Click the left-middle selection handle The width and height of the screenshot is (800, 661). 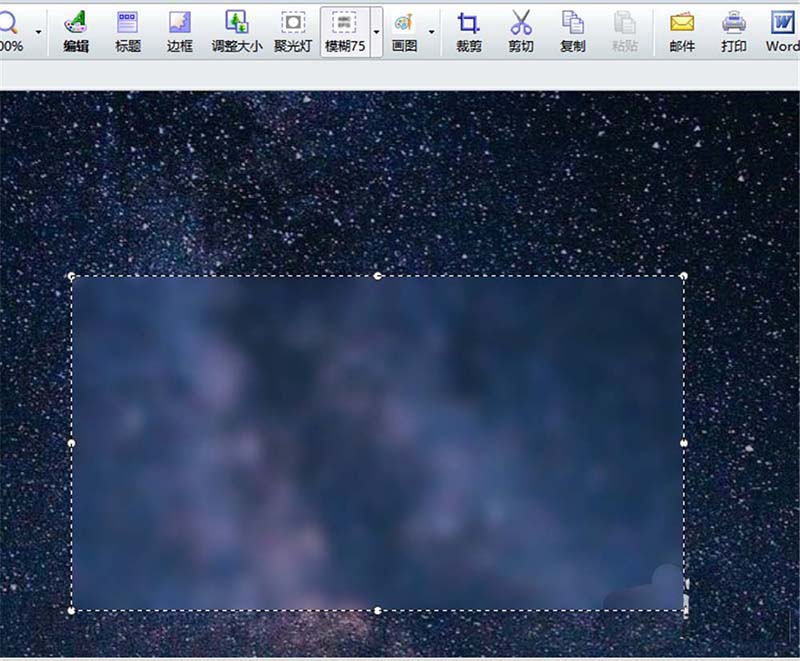(x=71, y=443)
